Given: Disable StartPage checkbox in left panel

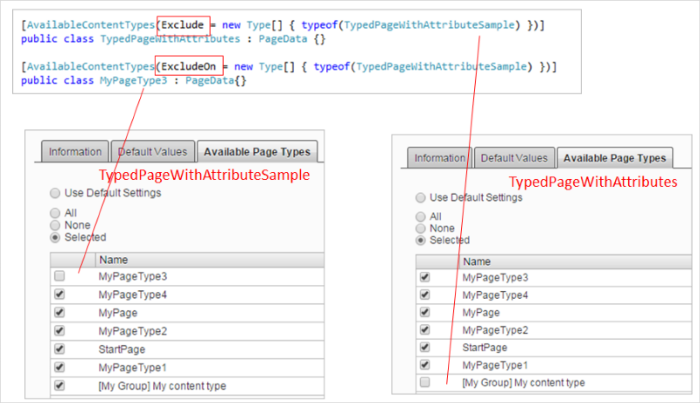Looking at the screenshot, I should pos(60,349).
